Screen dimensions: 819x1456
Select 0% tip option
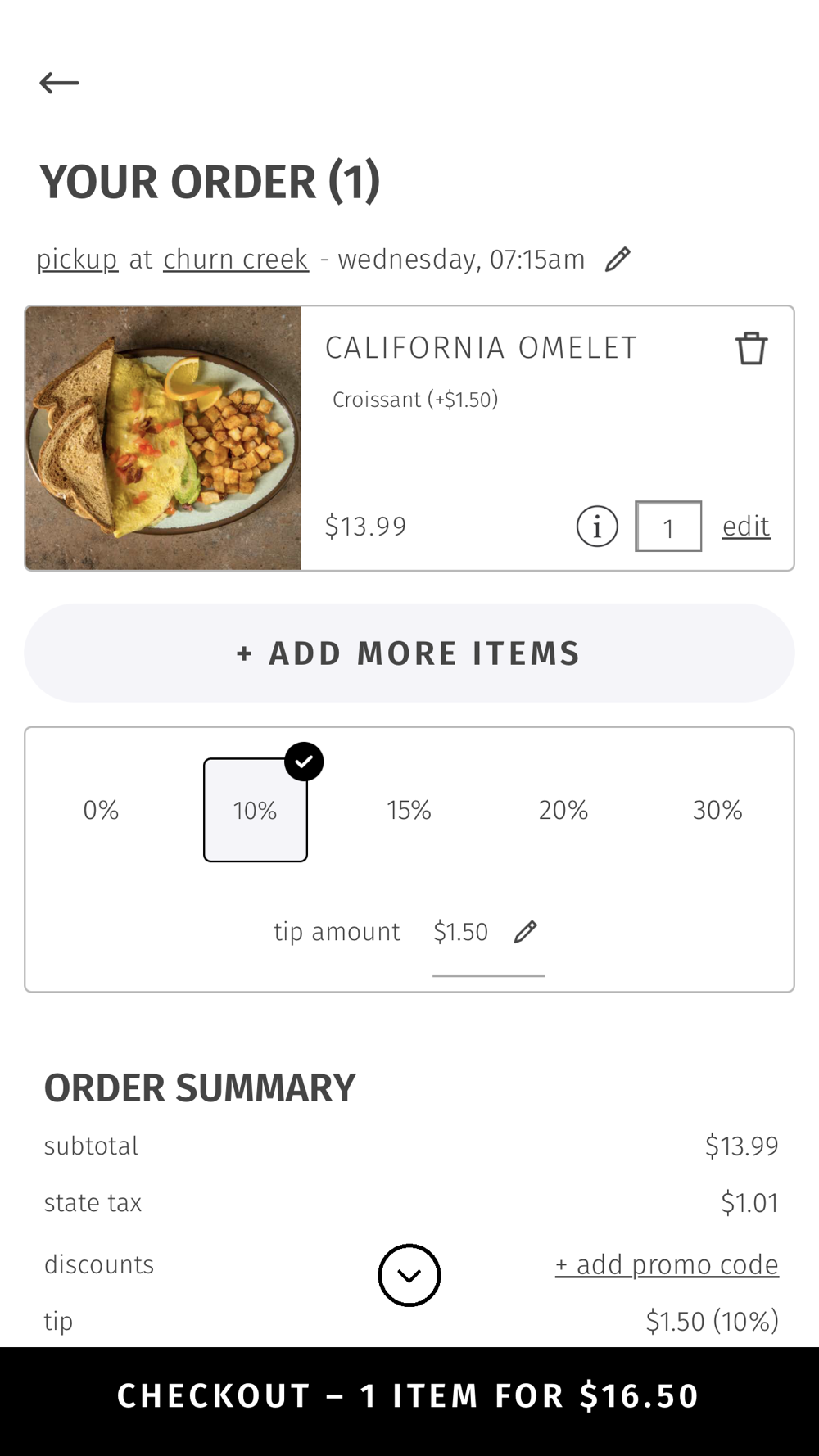click(101, 810)
